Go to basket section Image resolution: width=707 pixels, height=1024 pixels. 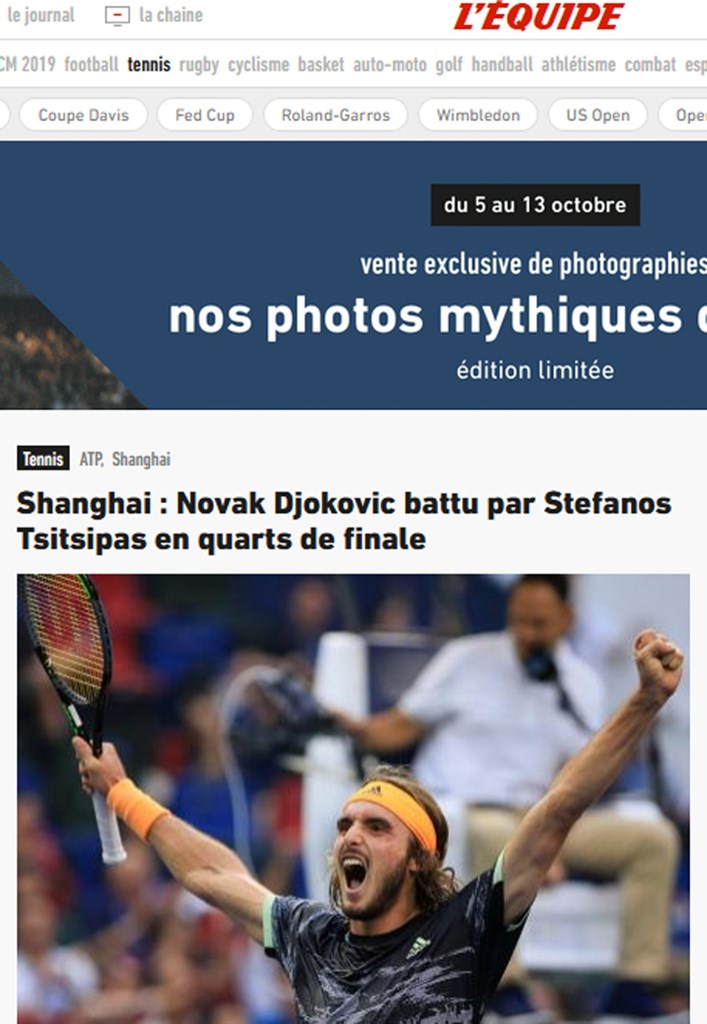pos(321,65)
